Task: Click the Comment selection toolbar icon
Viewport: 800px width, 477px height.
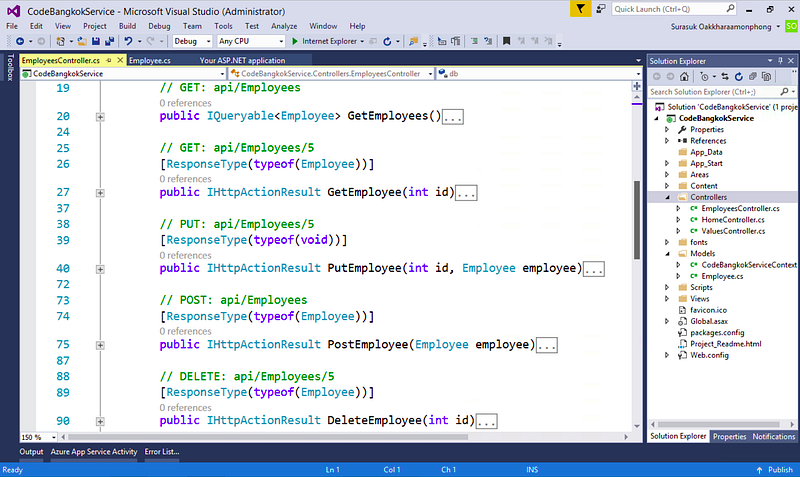Action: point(474,41)
